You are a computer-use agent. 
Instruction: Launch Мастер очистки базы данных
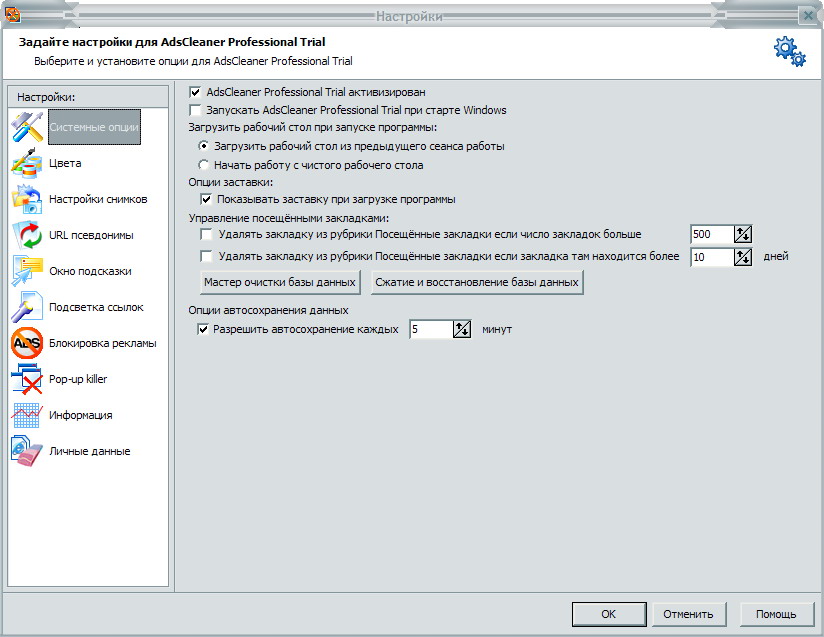coord(280,283)
